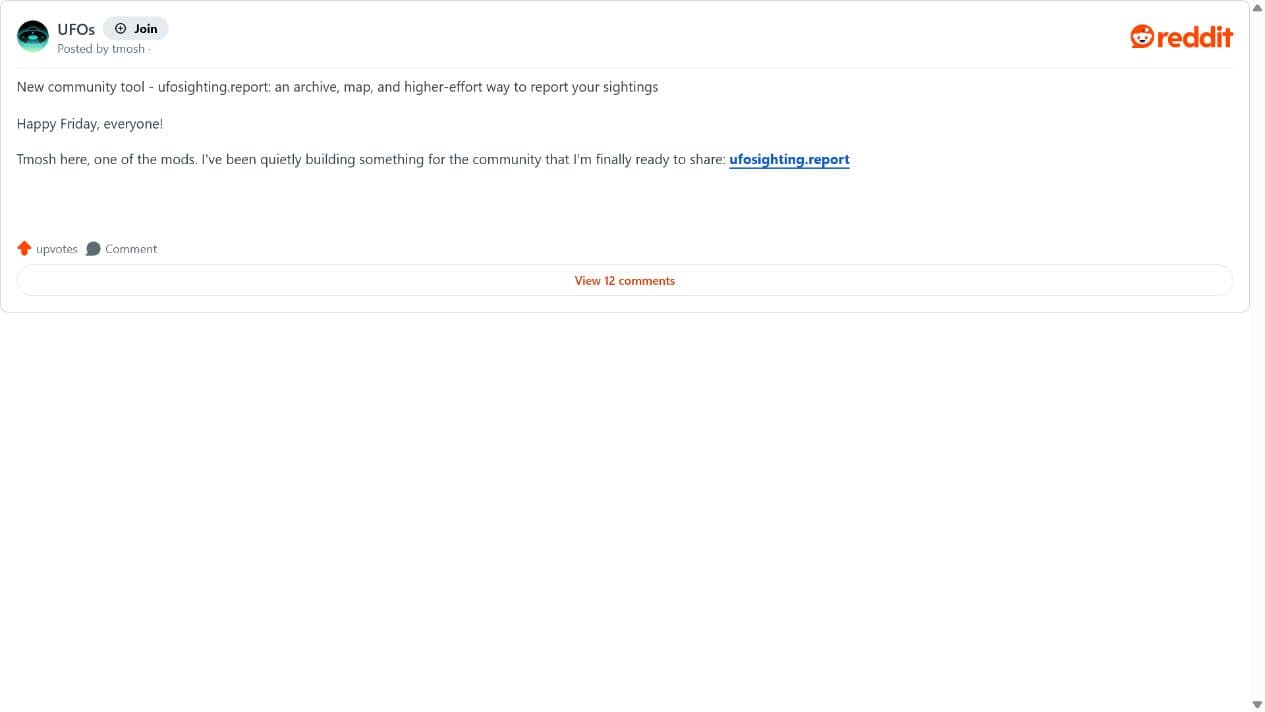Click the scrollbar up arrow
This screenshot has height=712, width=1265.
pos(1257,8)
